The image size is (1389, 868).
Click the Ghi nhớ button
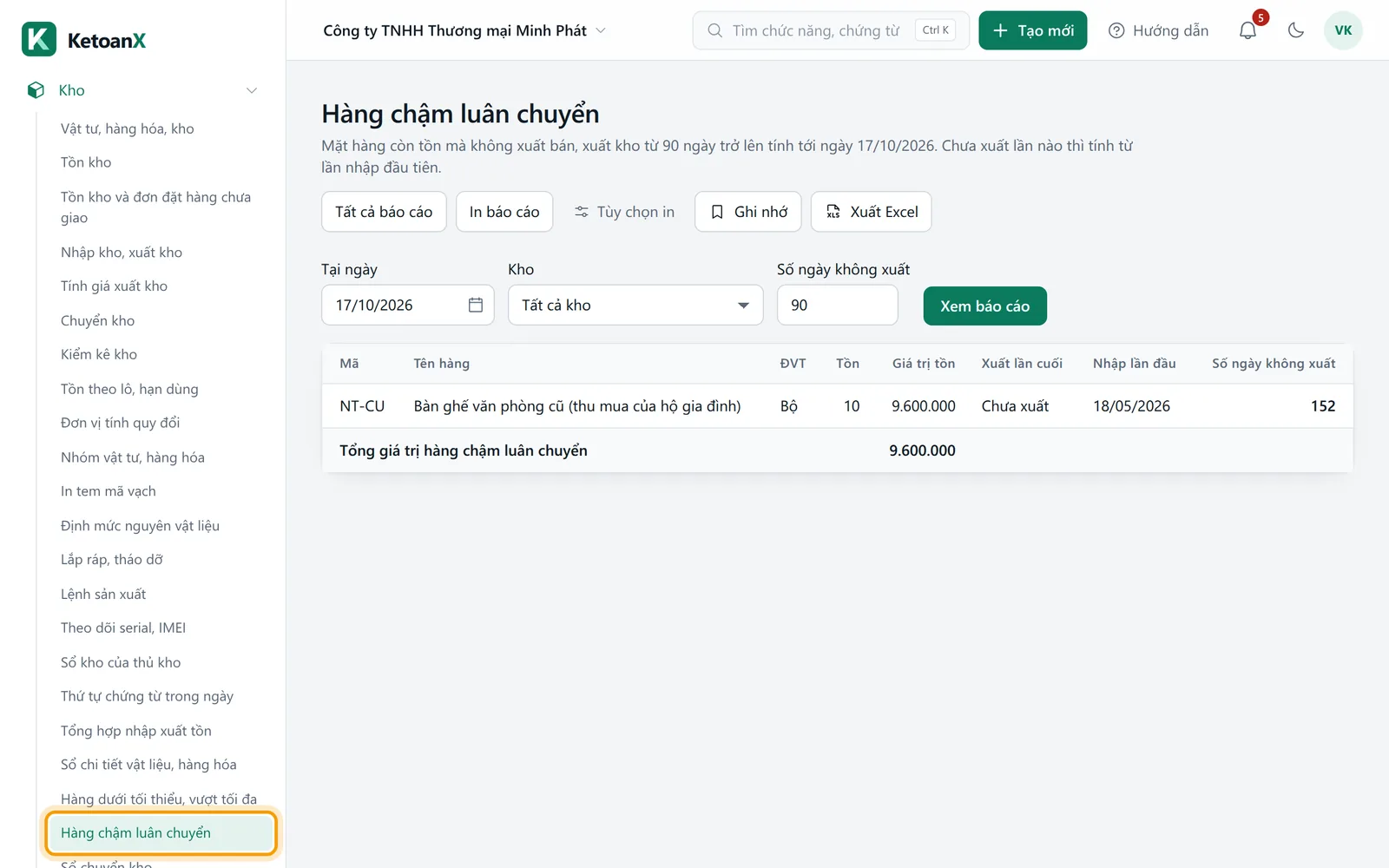748,212
